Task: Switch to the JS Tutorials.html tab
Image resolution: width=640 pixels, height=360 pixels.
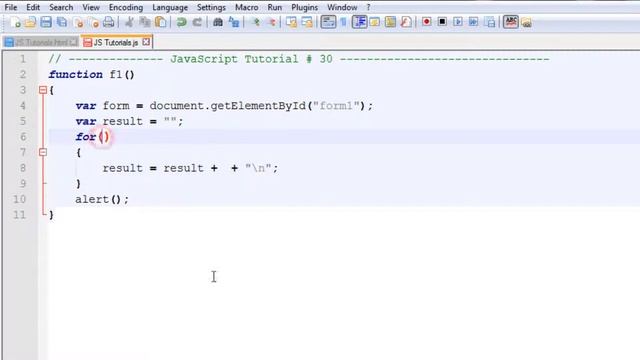Action: click(41, 42)
